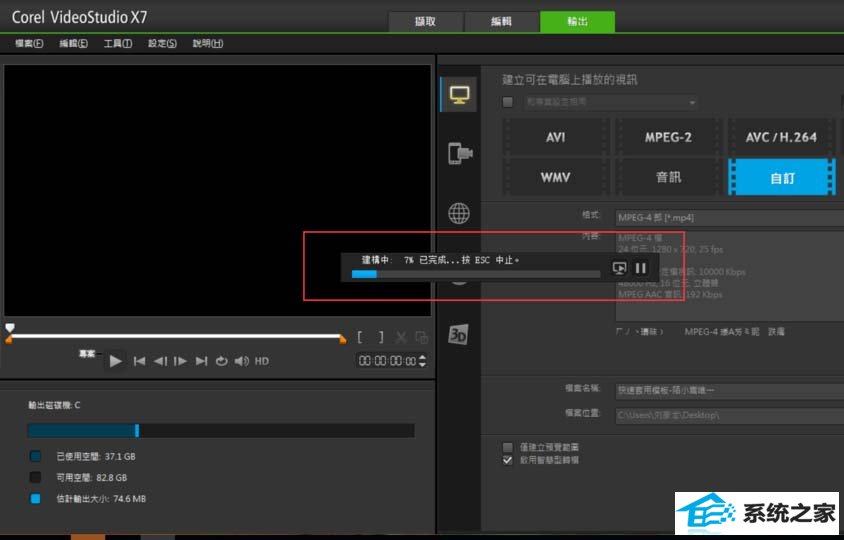Choose the MPEG-2 output format

(668, 137)
